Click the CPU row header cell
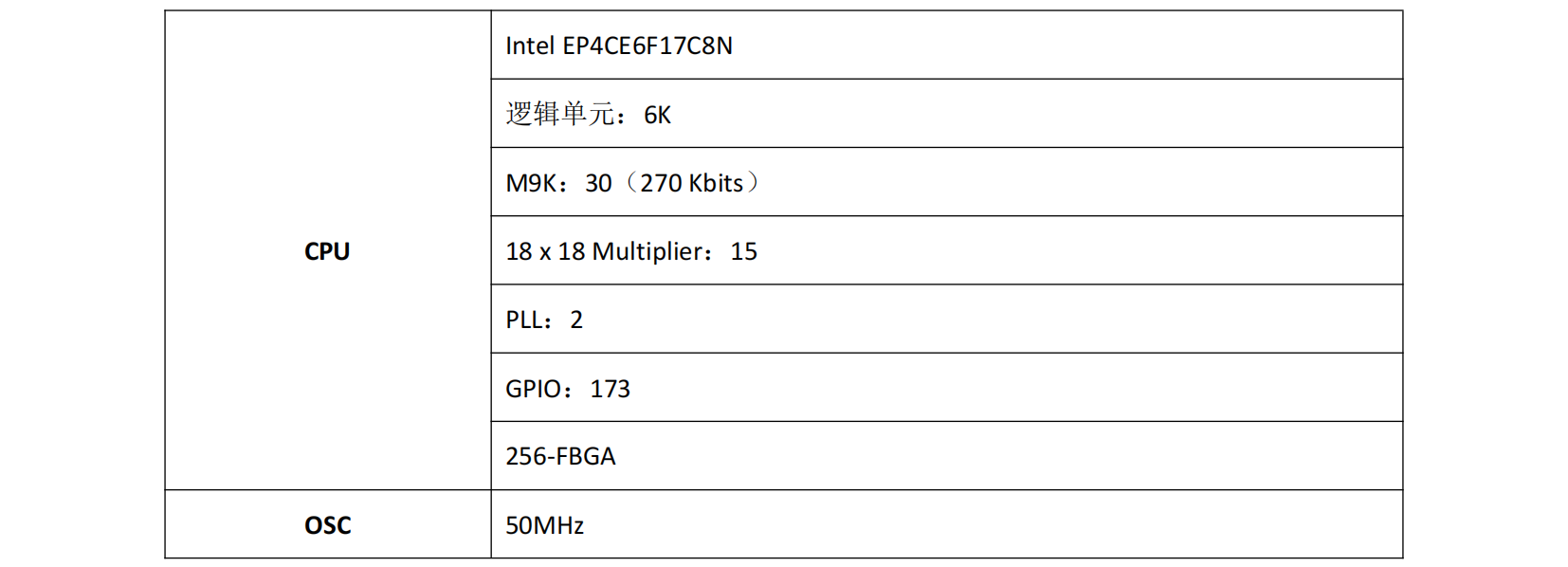The image size is (1568, 567). 328,250
